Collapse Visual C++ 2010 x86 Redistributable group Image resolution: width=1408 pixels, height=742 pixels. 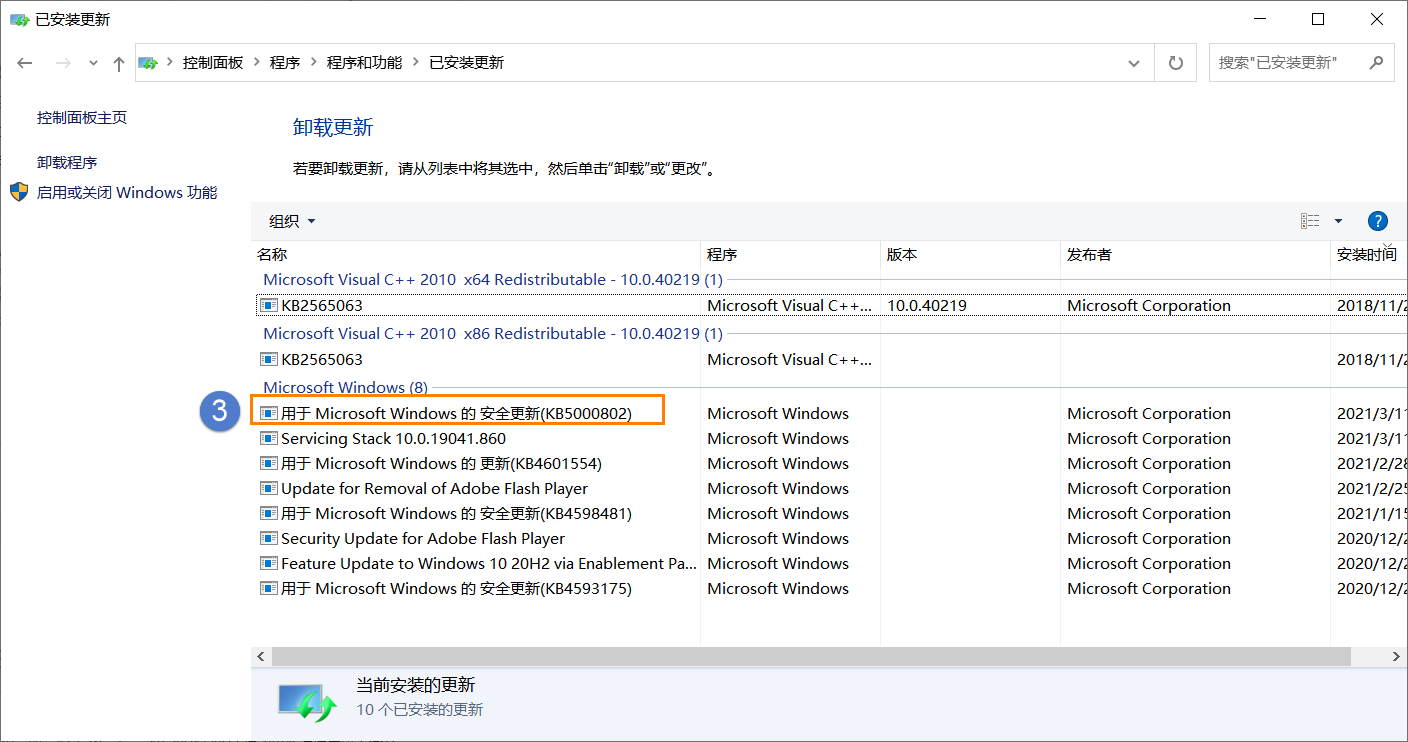point(492,334)
